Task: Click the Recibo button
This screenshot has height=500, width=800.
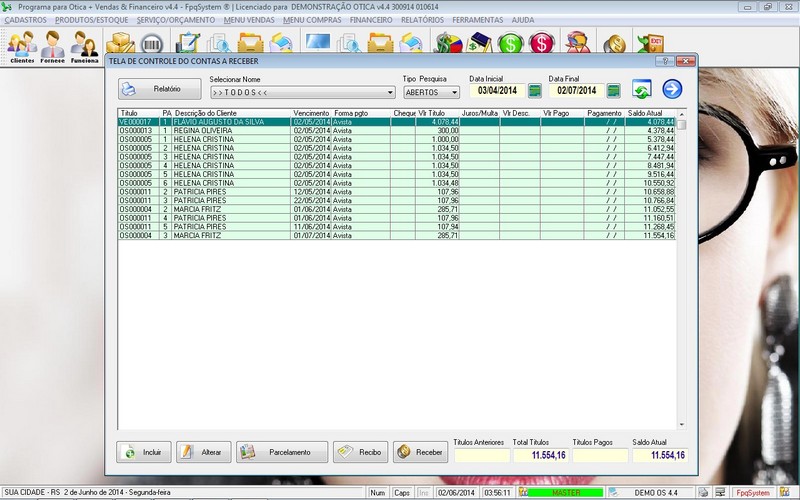Action: click(361, 452)
